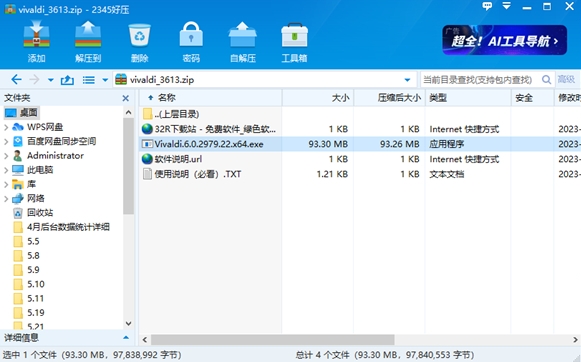Select the 此电脑 computer icon

pyautogui.click(x=18, y=170)
